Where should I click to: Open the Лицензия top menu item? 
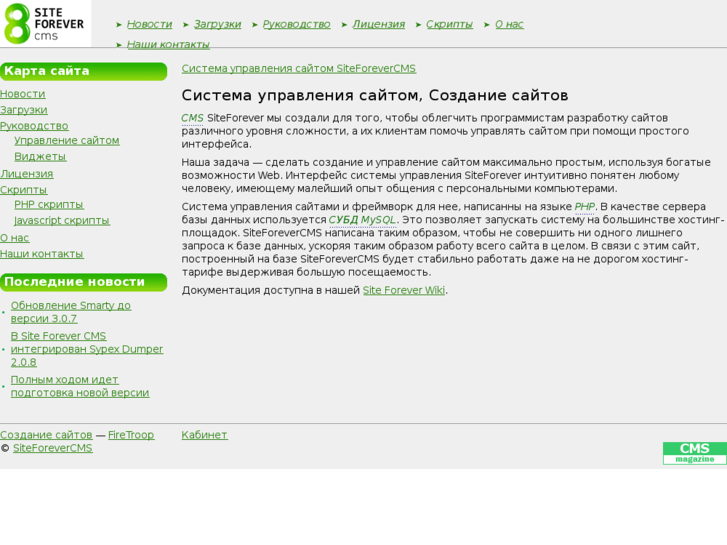(x=378, y=24)
